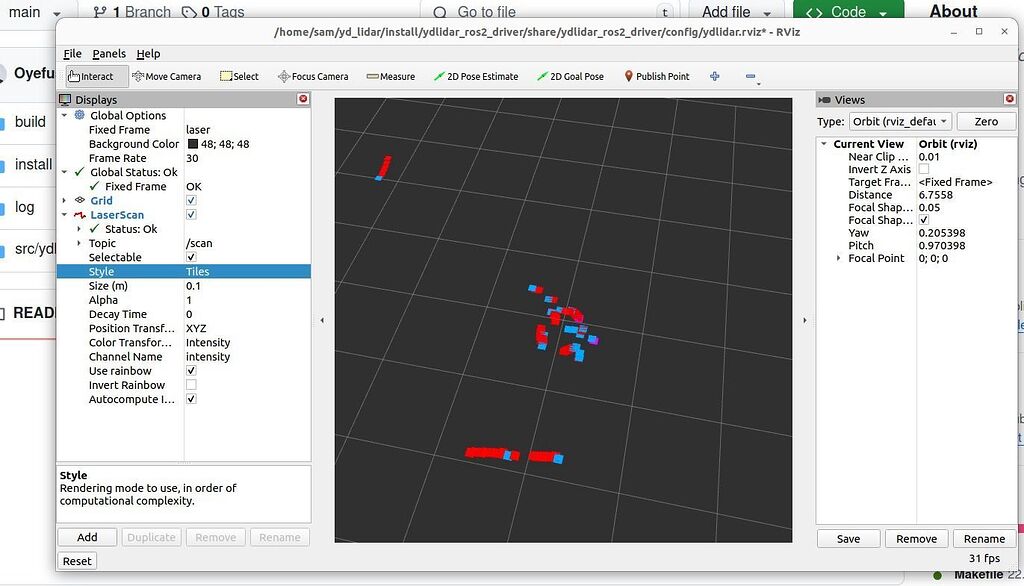The height and width of the screenshot is (586, 1024).
Task: Start a 2D Pose Estimate
Action: 478,75
